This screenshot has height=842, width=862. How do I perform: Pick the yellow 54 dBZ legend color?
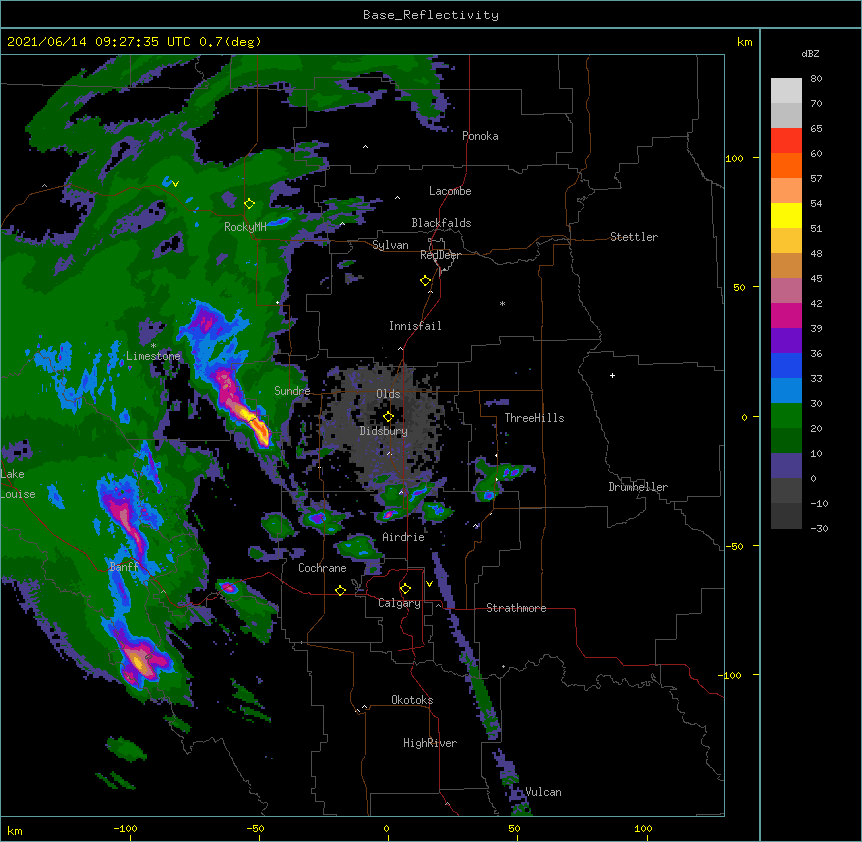click(x=786, y=215)
